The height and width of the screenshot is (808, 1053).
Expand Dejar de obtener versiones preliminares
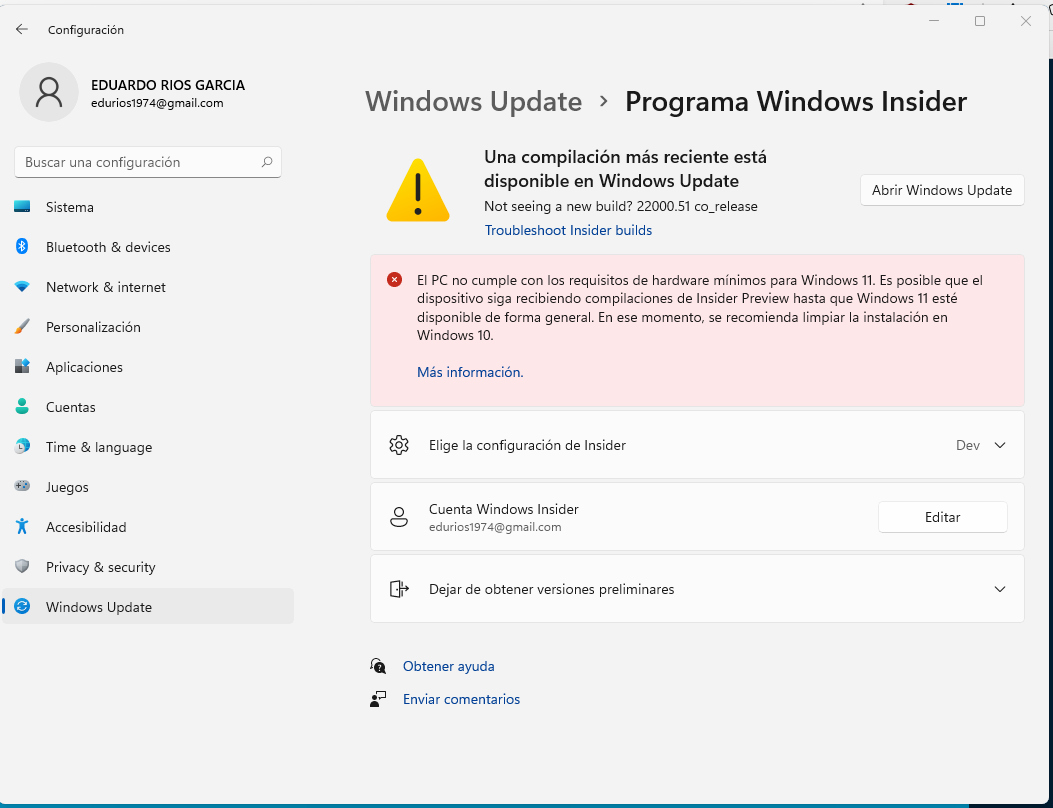tap(999, 589)
